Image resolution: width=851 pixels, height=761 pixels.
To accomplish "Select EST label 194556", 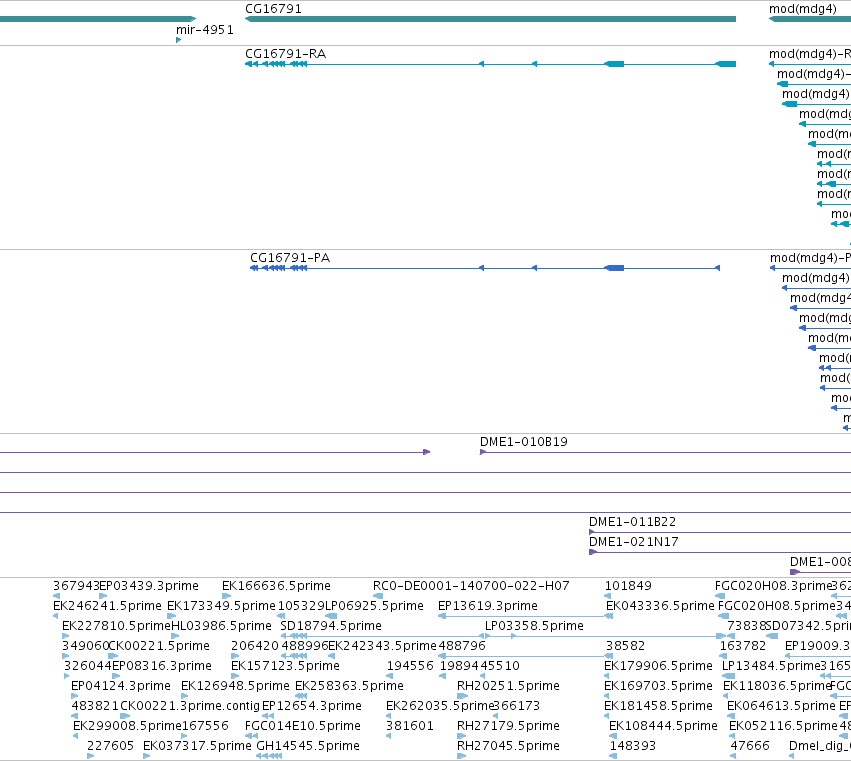I will 410,666.
